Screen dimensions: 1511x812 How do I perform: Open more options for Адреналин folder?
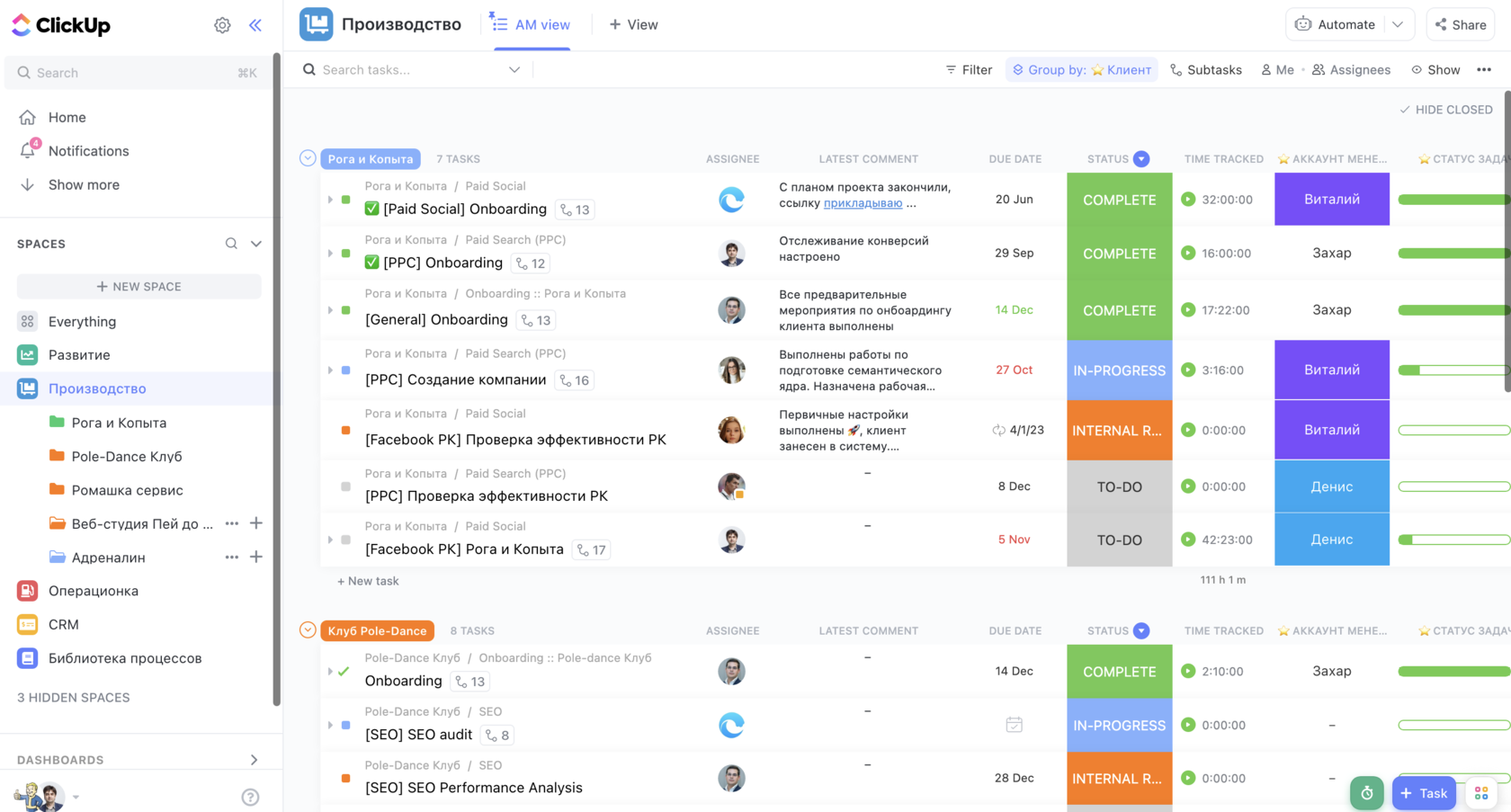coord(232,557)
